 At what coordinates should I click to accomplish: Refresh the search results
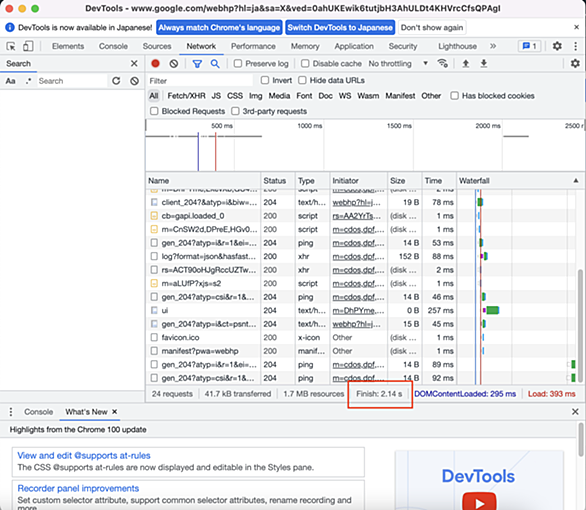click(116, 81)
